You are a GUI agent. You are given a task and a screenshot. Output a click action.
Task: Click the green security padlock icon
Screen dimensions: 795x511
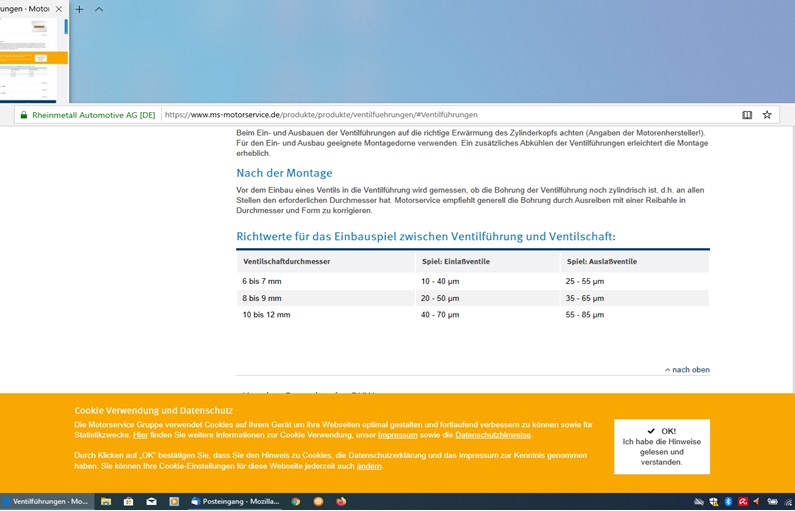(x=22, y=115)
